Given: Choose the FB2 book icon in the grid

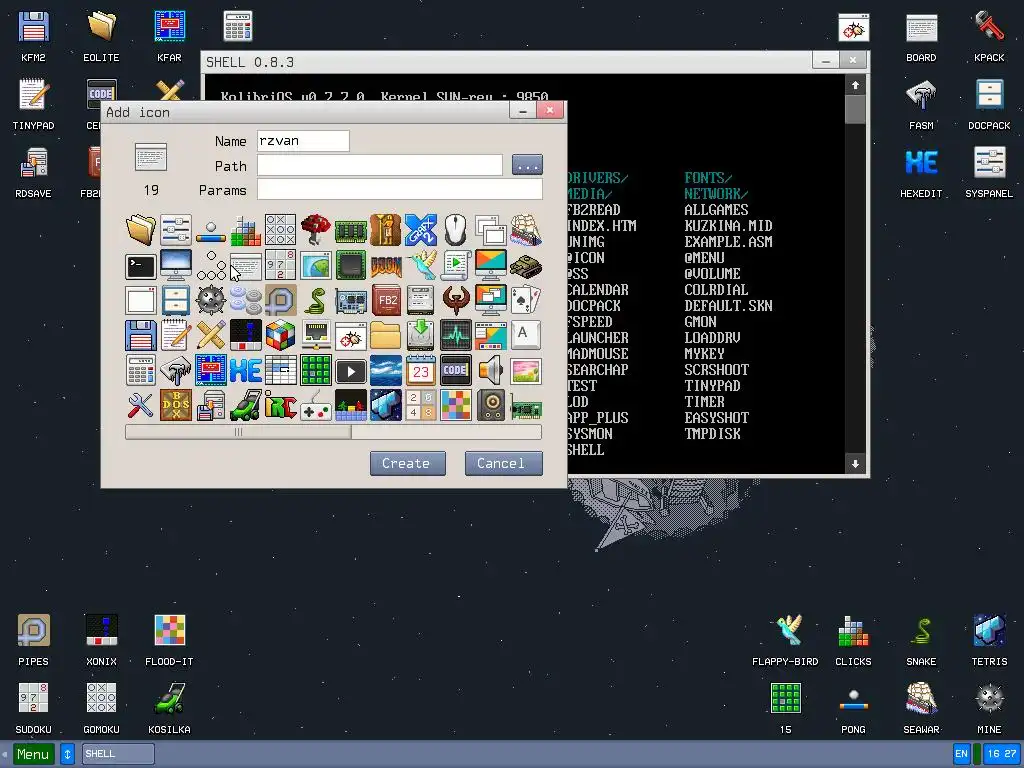Looking at the screenshot, I should 386,300.
